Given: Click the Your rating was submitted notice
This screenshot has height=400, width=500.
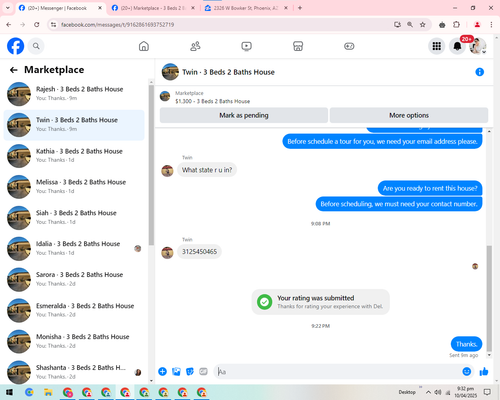Looking at the screenshot, I should coord(321,302).
